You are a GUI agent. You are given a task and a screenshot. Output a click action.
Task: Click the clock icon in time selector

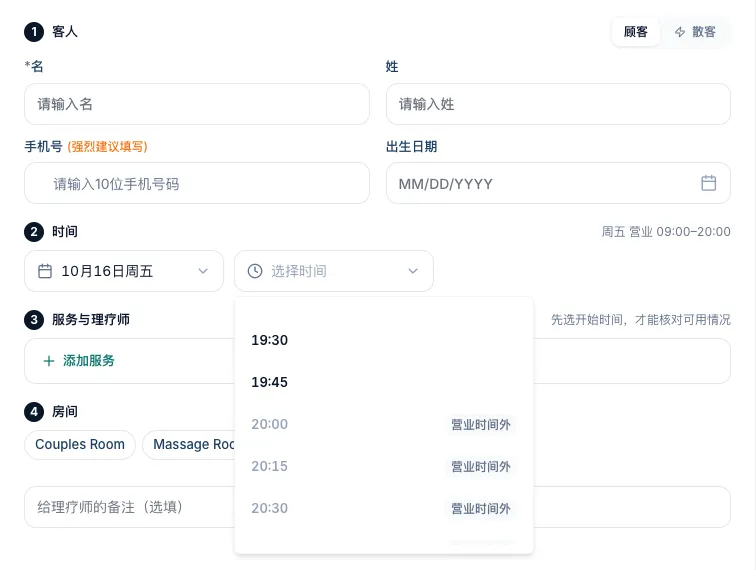(255, 271)
